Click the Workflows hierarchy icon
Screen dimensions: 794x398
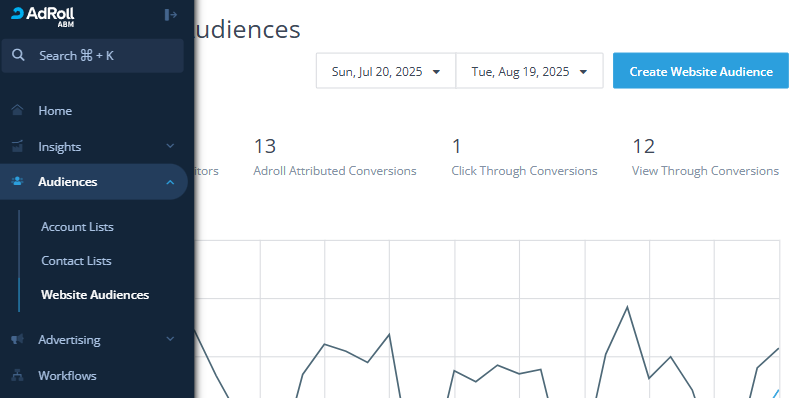pyautogui.click(x=17, y=375)
